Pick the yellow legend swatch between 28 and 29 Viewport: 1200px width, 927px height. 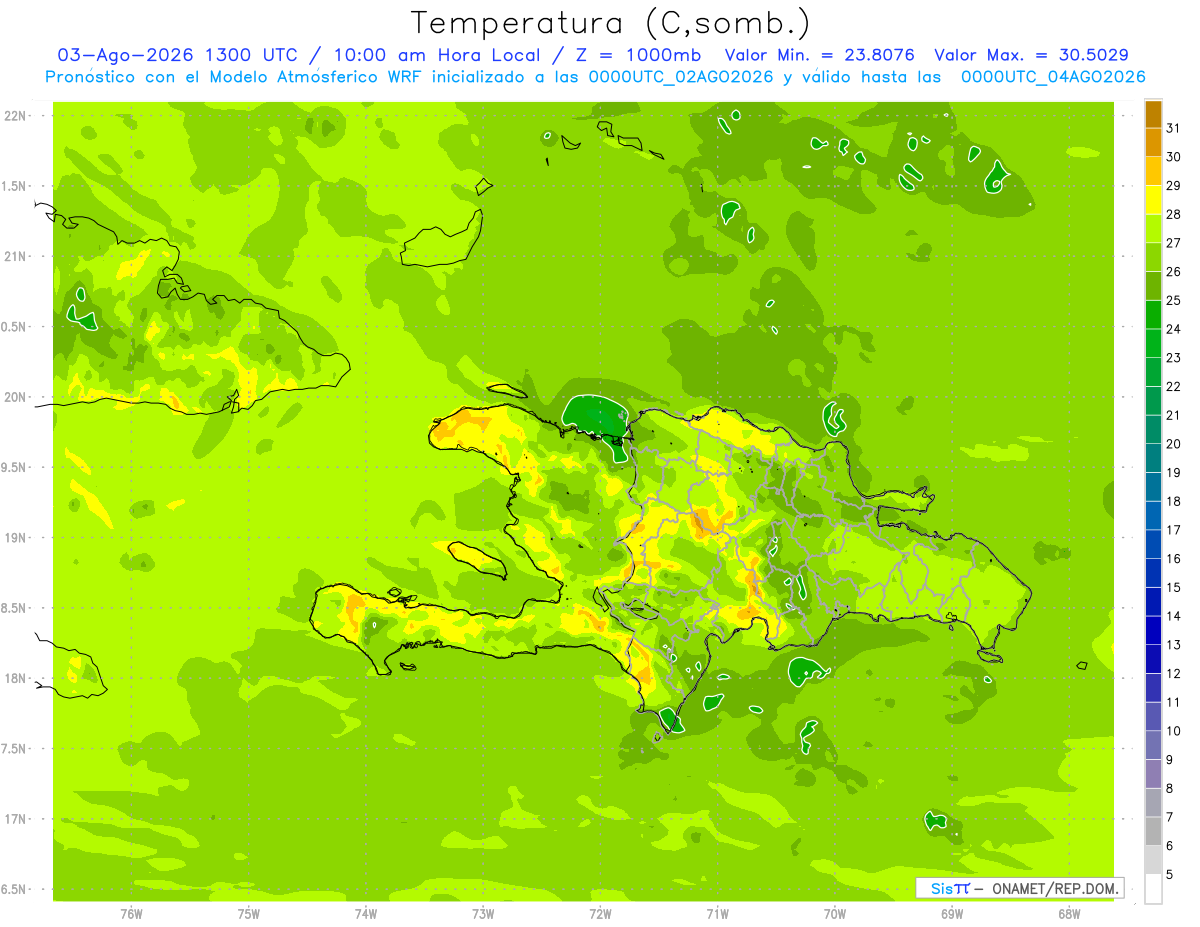1153,200
